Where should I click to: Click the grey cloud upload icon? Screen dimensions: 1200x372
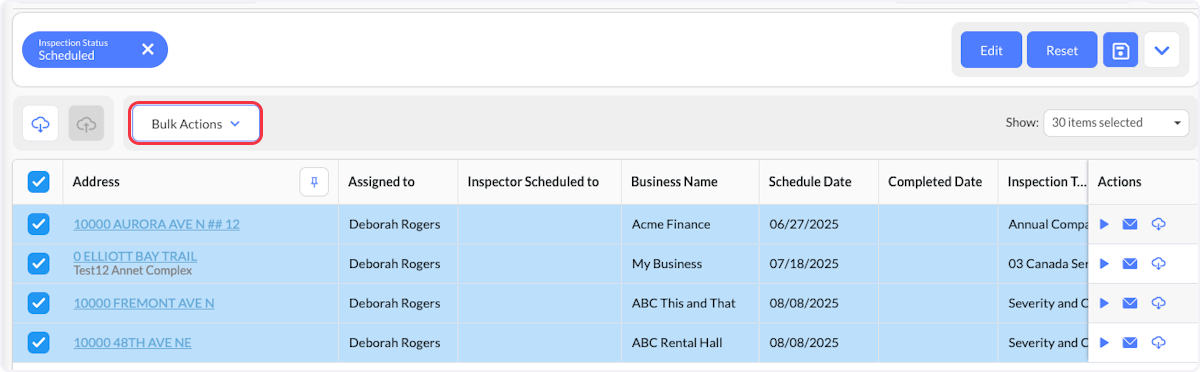click(86, 124)
